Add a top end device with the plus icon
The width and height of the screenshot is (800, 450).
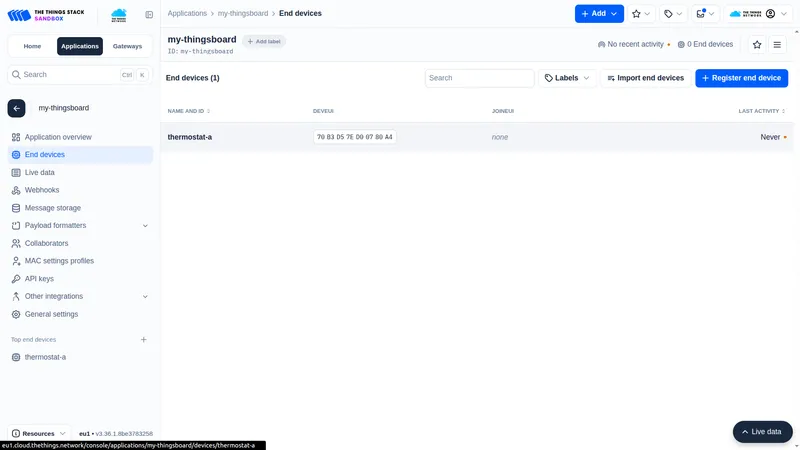[x=143, y=340]
